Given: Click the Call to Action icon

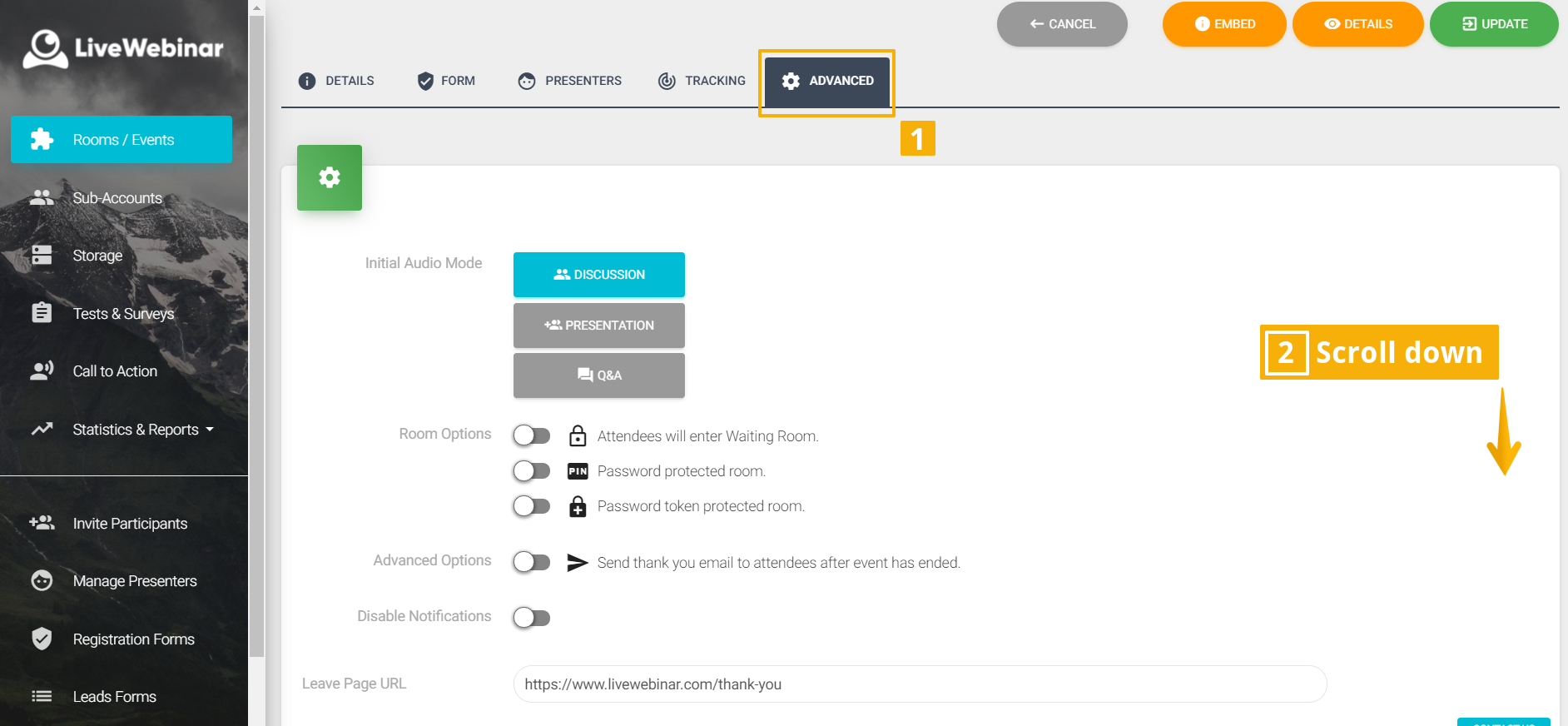Looking at the screenshot, I should click(x=42, y=371).
